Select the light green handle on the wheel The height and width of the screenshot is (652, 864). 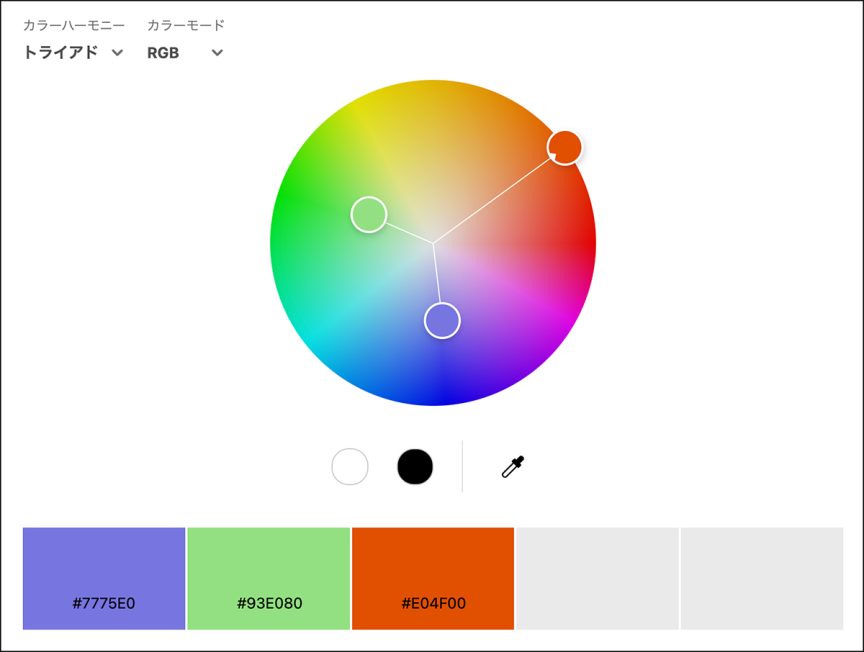pos(369,214)
